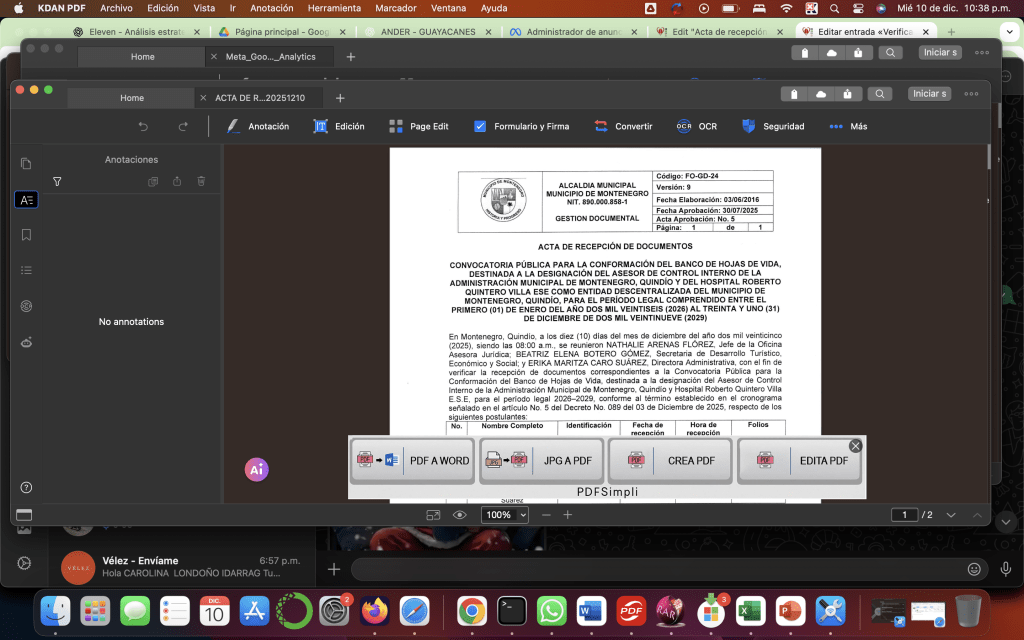Expand the Más toolbar options
This screenshot has width=1024, height=640.
tap(848, 126)
